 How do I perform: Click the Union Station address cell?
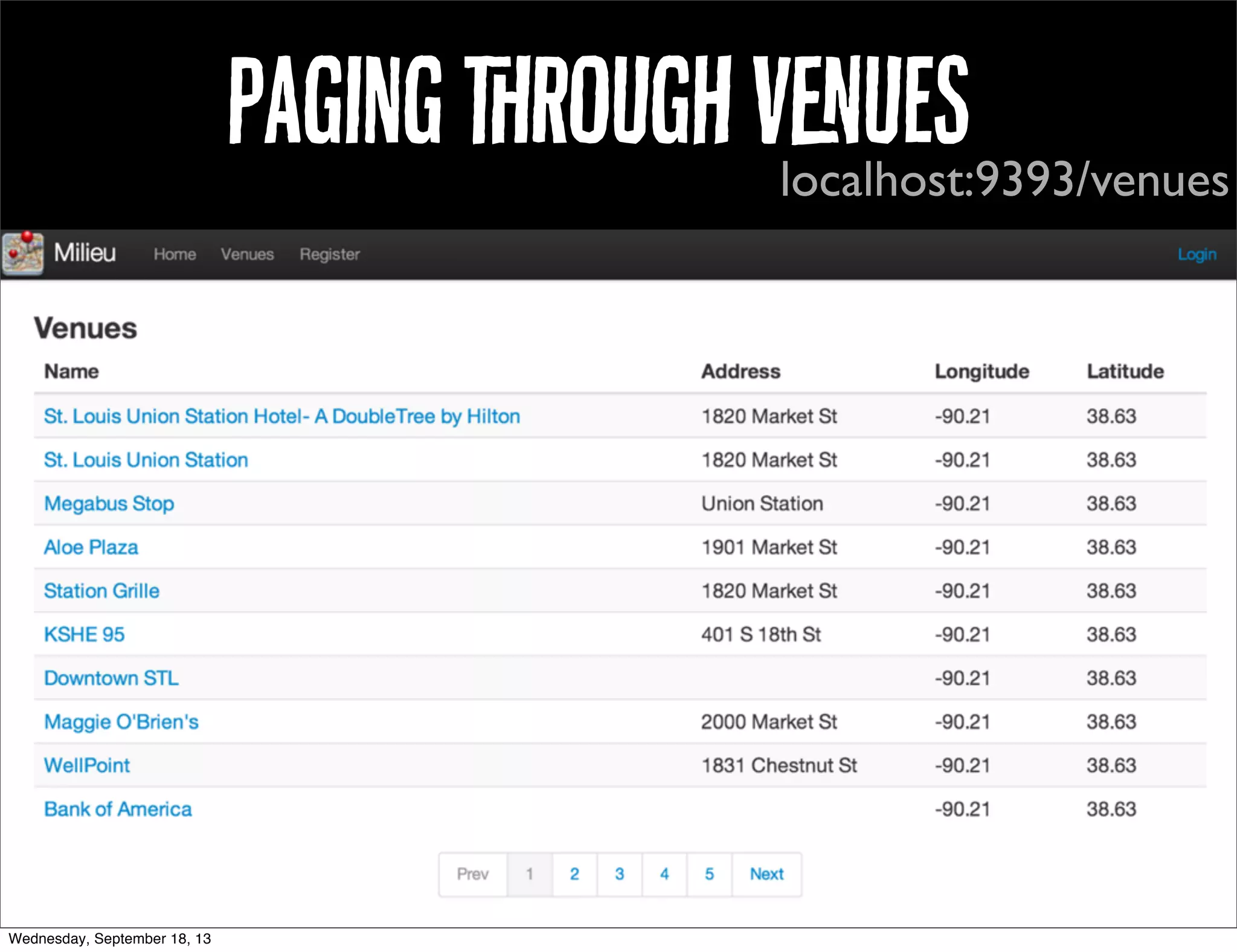(762, 504)
